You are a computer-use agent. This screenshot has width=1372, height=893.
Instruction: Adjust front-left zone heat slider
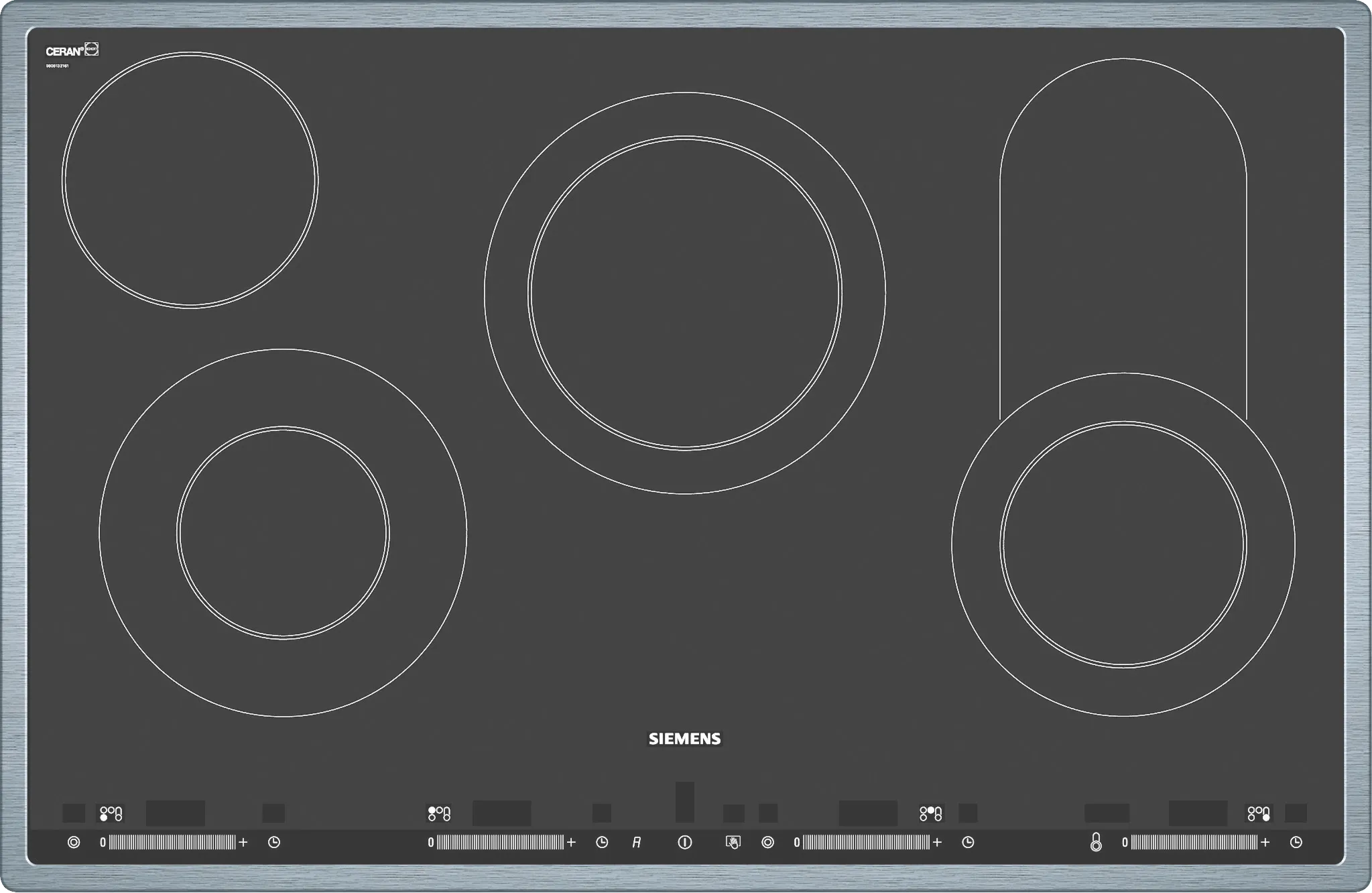(x=172, y=842)
